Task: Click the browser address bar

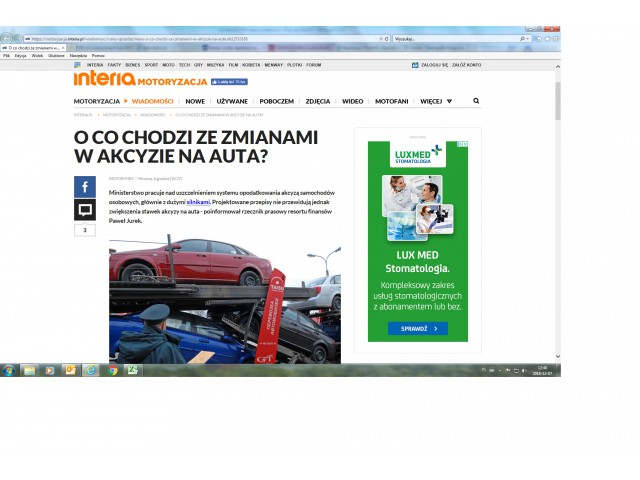Action: coord(200,38)
